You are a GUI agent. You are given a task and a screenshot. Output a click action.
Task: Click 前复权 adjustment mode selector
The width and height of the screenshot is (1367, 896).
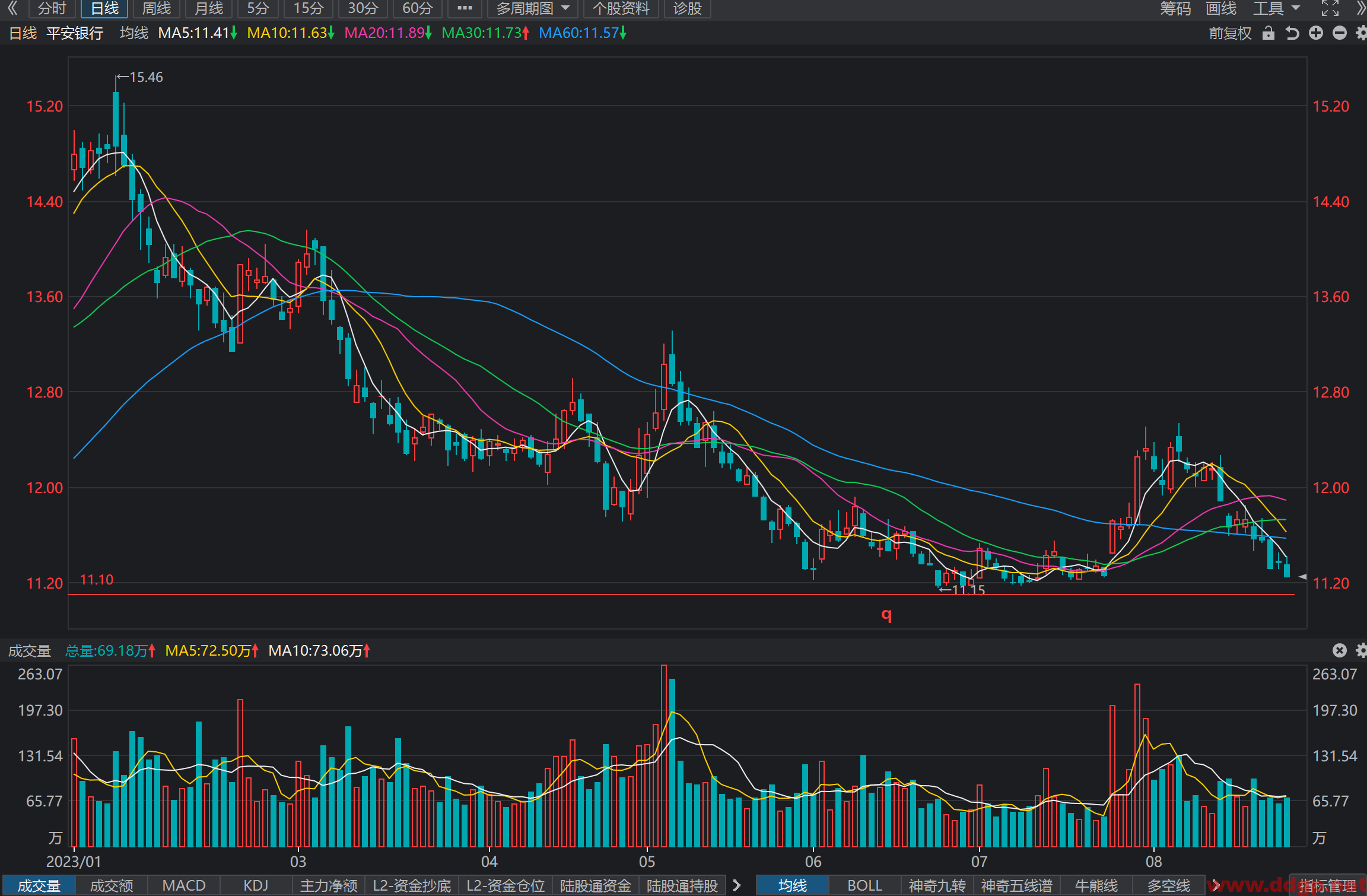[x=1231, y=33]
